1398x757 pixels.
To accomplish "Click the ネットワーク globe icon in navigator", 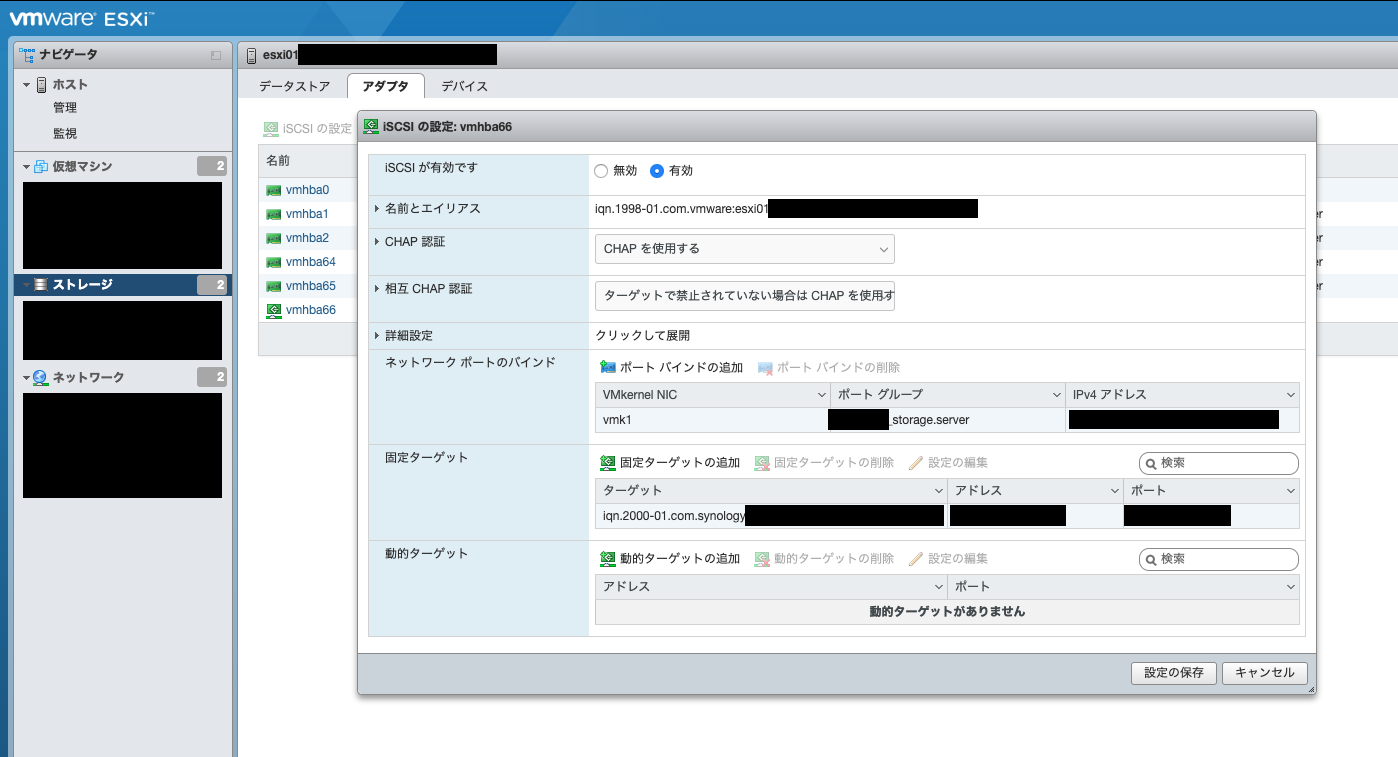I will click(x=41, y=378).
